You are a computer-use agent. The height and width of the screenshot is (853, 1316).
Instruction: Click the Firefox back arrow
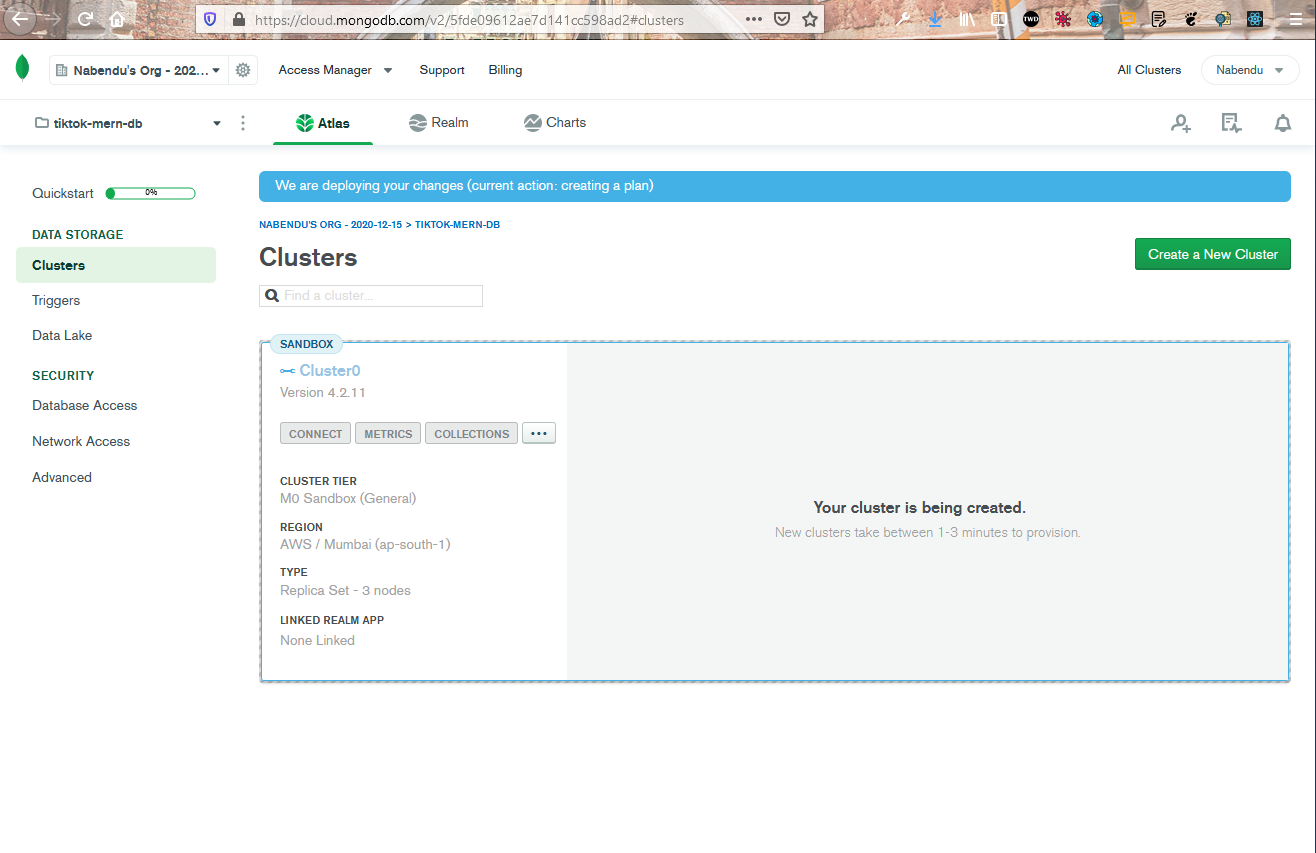pos(20,18)
